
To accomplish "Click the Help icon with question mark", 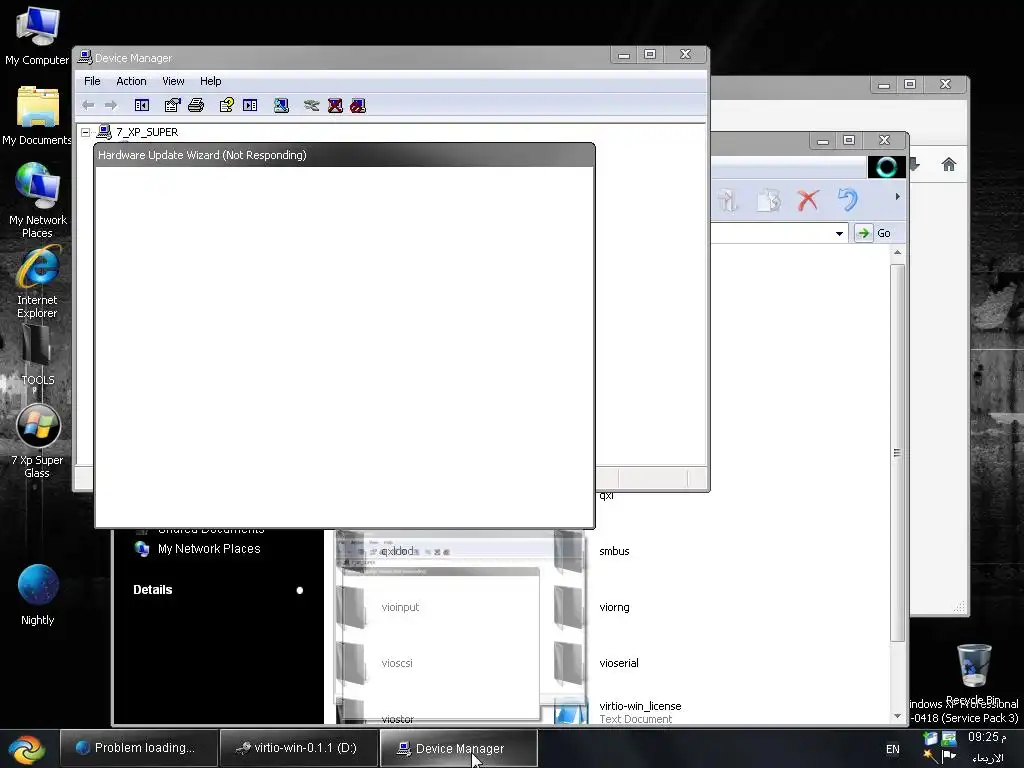I will [x=227, y=105].
